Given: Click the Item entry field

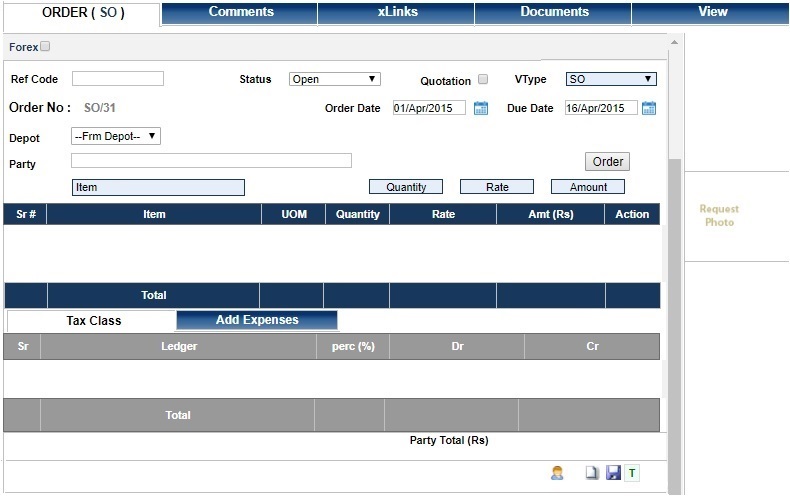Looking at the screenshot, I should coord(158,188).
